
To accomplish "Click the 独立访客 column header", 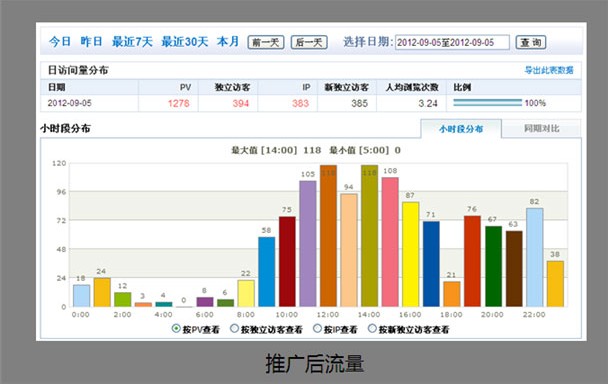I will coord(233,87).
